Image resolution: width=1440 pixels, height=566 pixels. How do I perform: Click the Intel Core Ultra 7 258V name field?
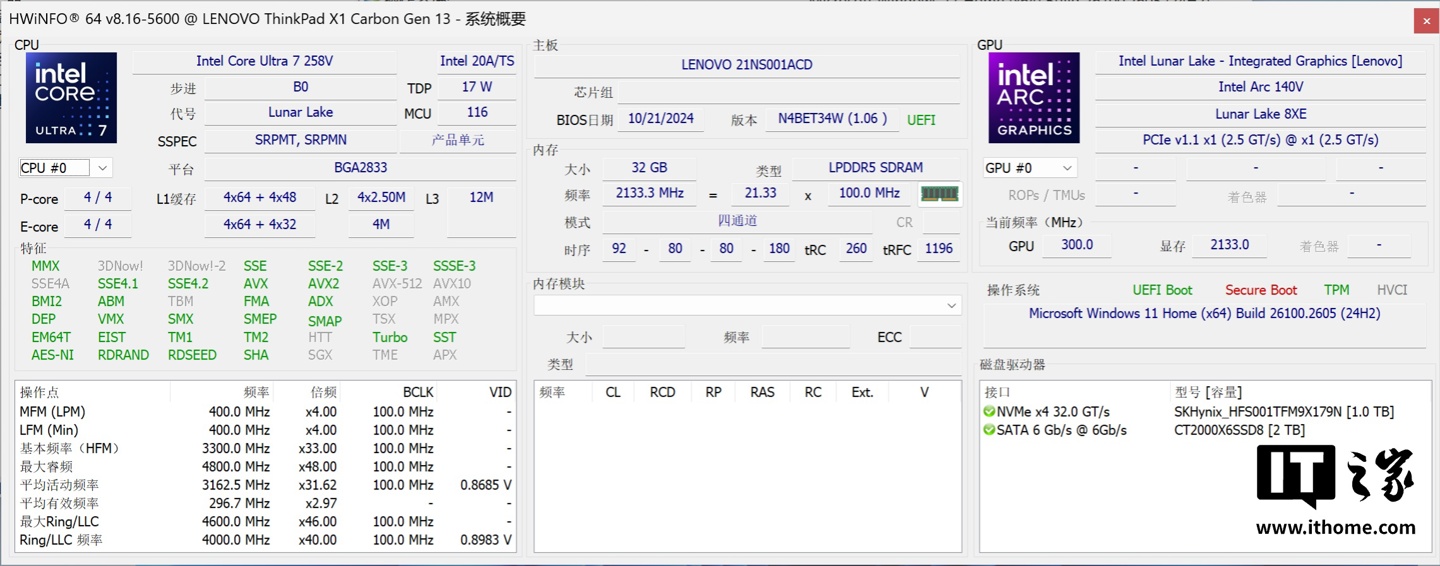264,61
